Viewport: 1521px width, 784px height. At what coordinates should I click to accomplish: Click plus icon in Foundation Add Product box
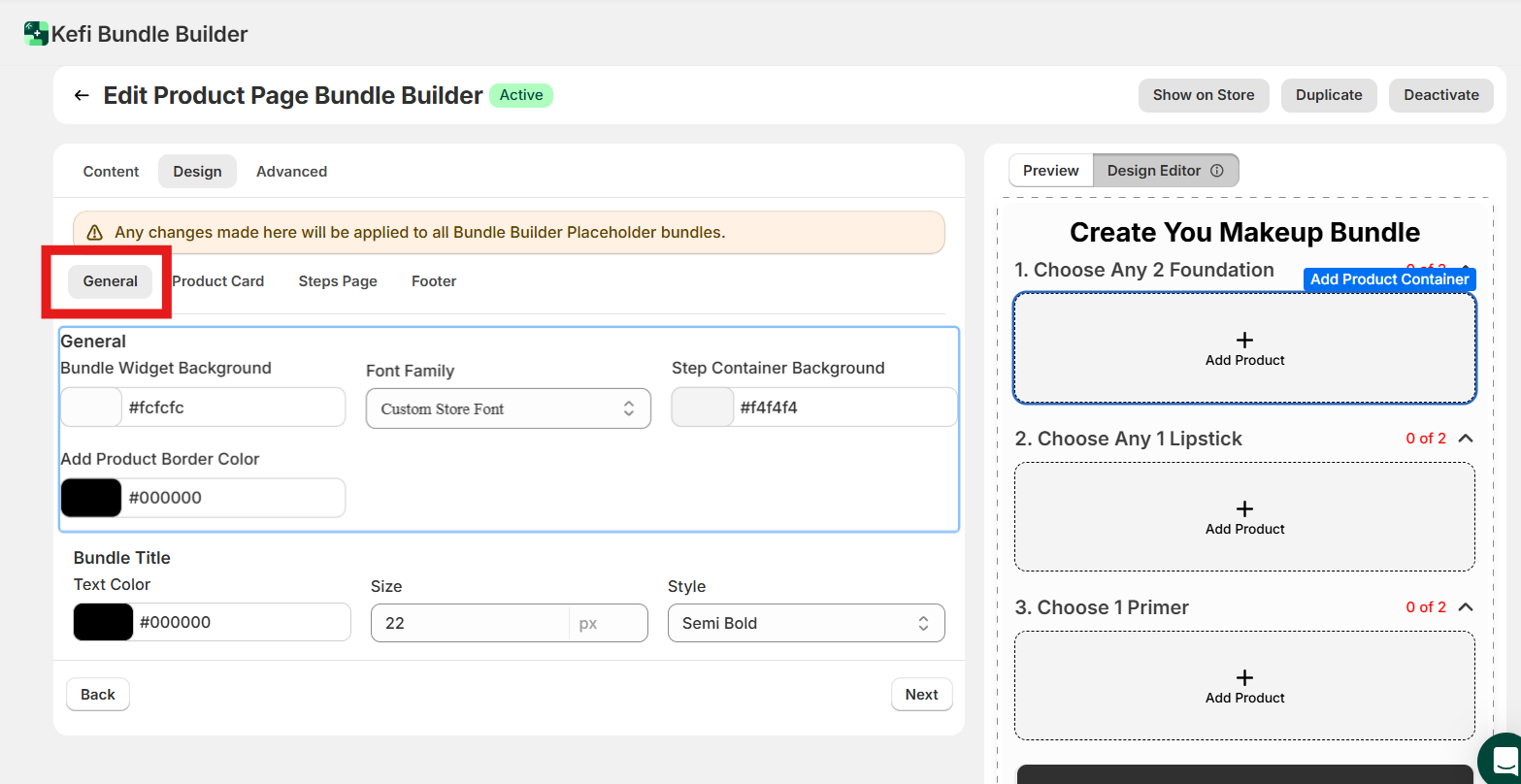1244,340
